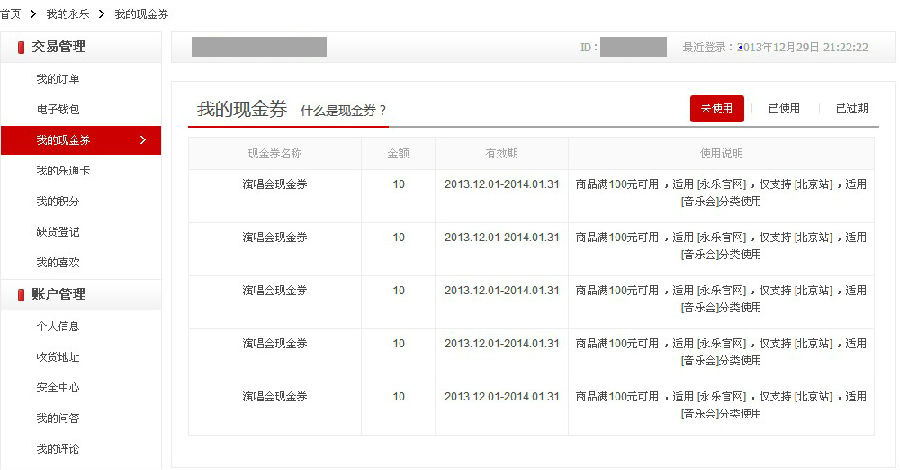Select the red 未使用 tab
This screenshot has height=470, width=900.
tap(717, 109)
